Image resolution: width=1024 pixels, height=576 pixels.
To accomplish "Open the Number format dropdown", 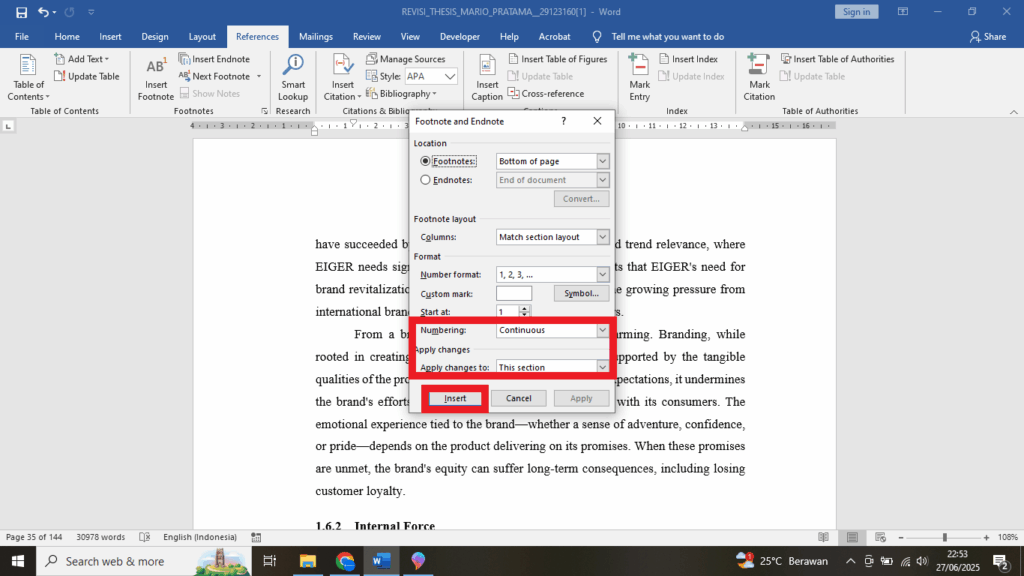I will click(602, 274).
